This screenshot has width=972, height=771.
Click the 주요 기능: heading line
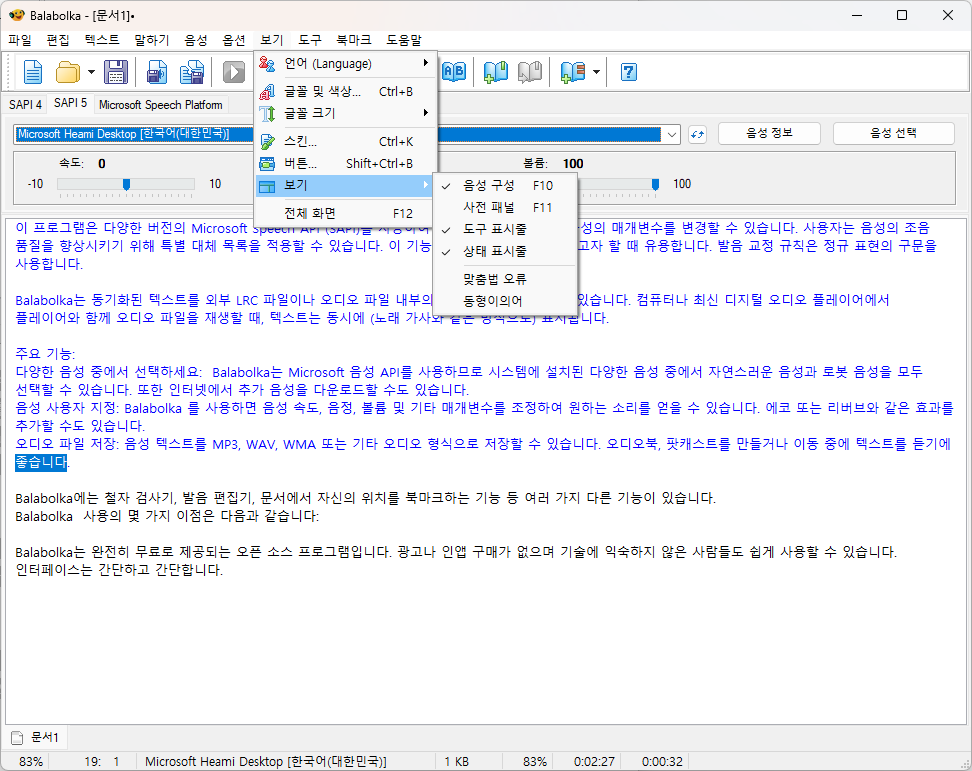[x=45, y=354]
